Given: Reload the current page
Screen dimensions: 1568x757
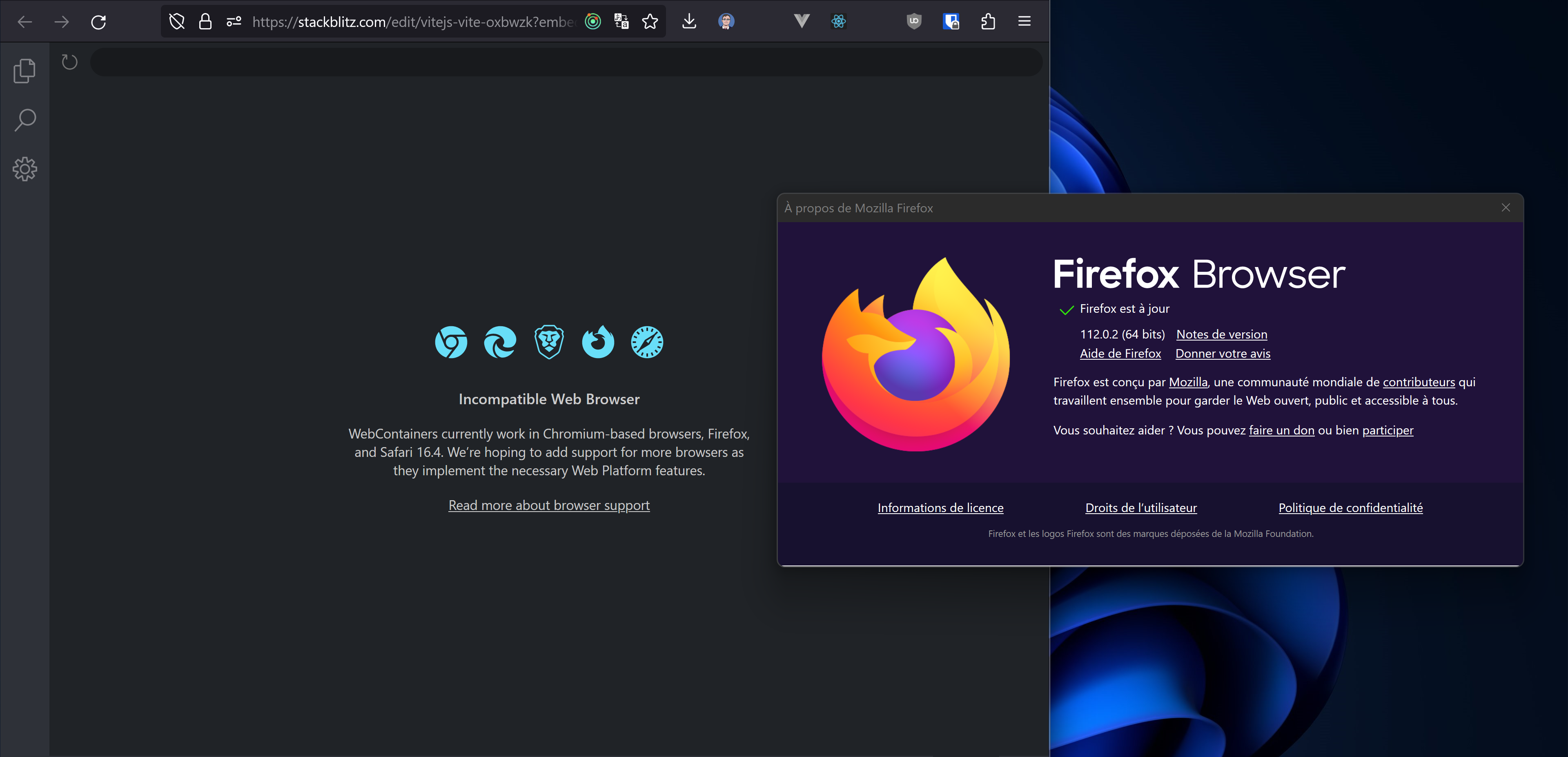Looking at the screenshot, I should (x=98, y=21).
